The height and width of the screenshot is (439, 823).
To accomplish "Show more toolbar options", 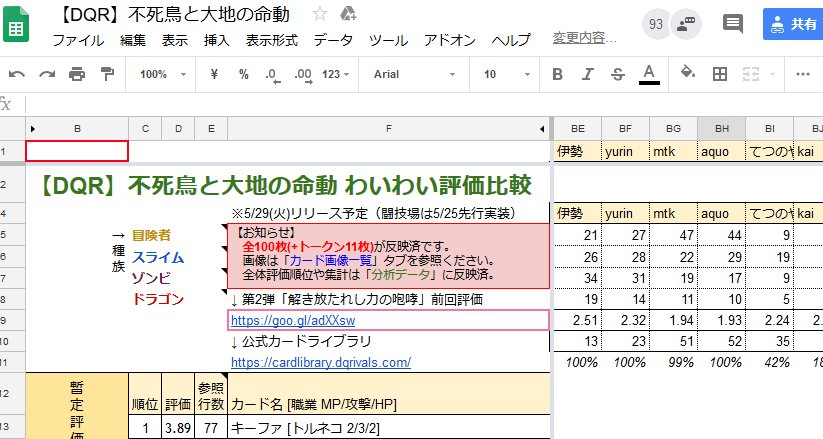I will (803, 75).
